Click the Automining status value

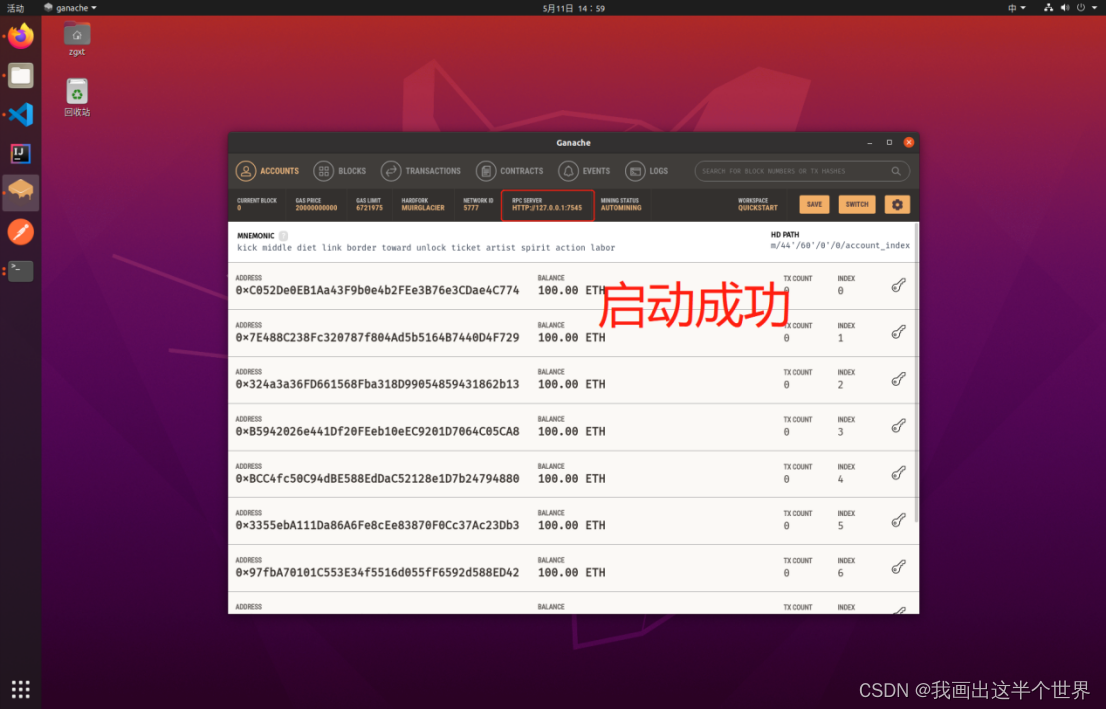tap(621, 208)
